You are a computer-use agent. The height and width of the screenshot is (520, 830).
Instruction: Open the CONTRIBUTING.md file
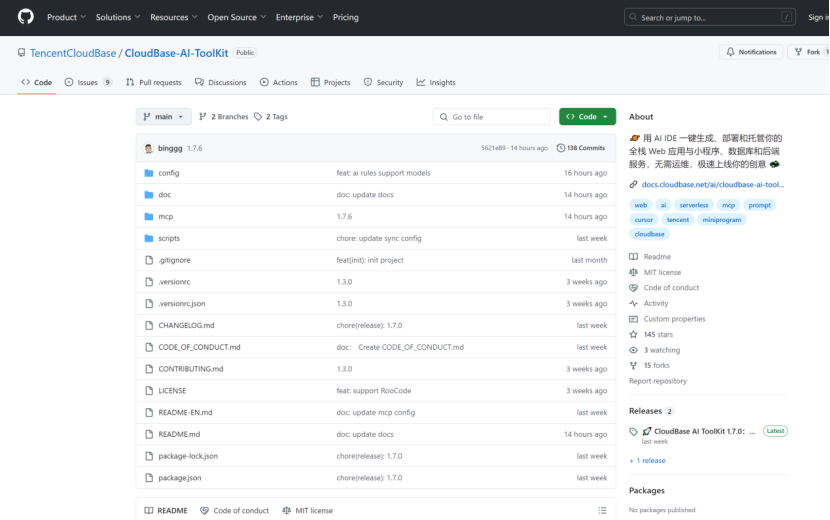191,369
